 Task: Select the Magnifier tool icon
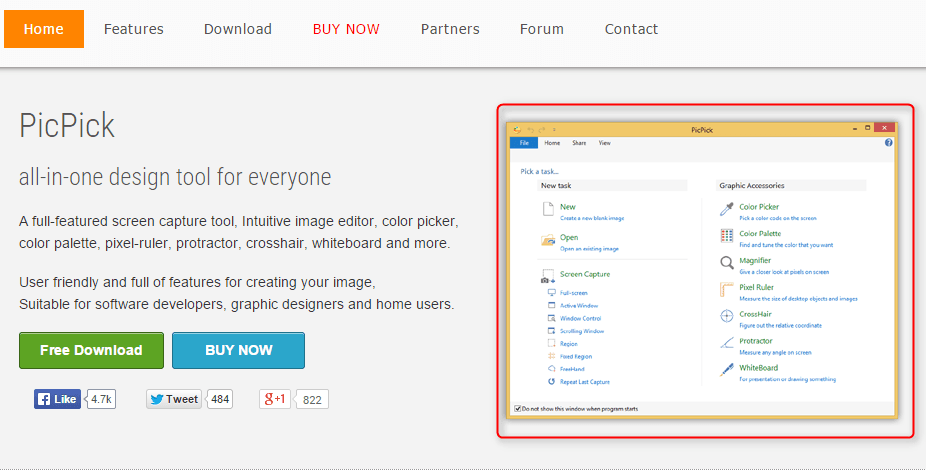[x=727, y=263]
